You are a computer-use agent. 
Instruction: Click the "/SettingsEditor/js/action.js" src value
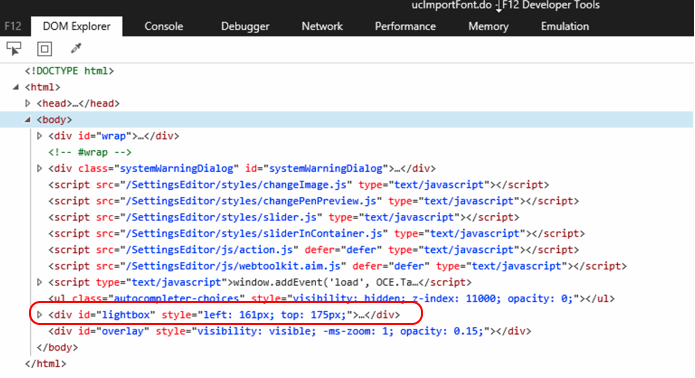(209, 250)
